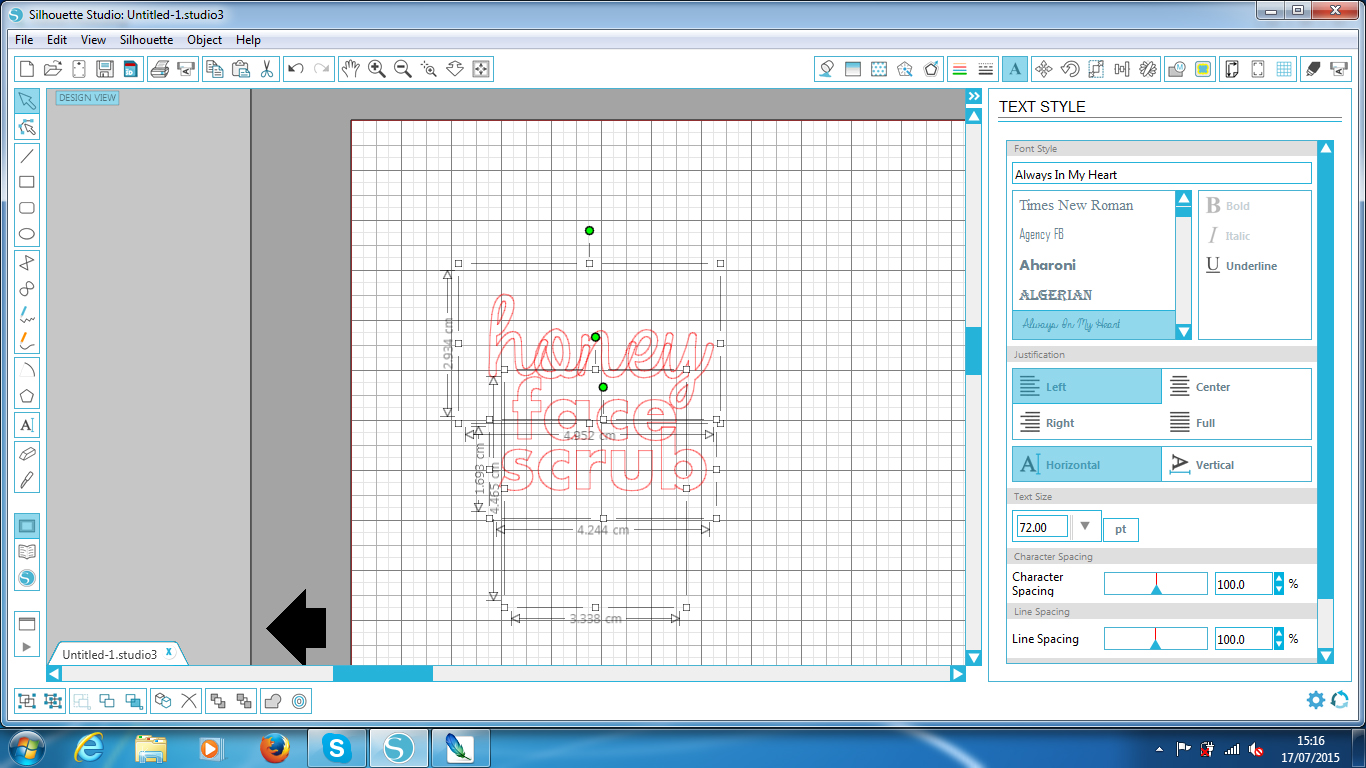Click the Group selected shapes icon

click(x=27, y=701)
